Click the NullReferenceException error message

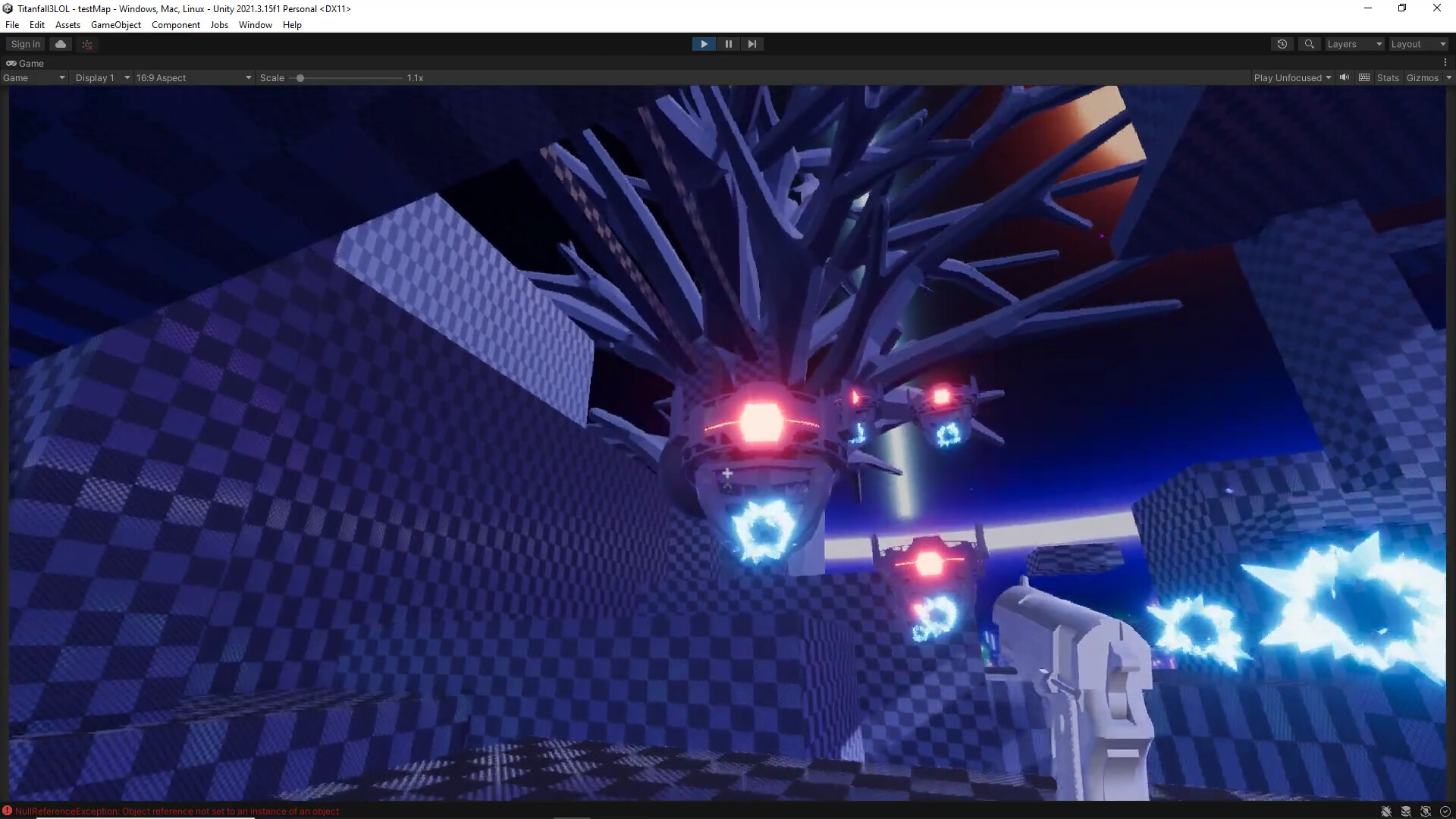click(178, 811)
